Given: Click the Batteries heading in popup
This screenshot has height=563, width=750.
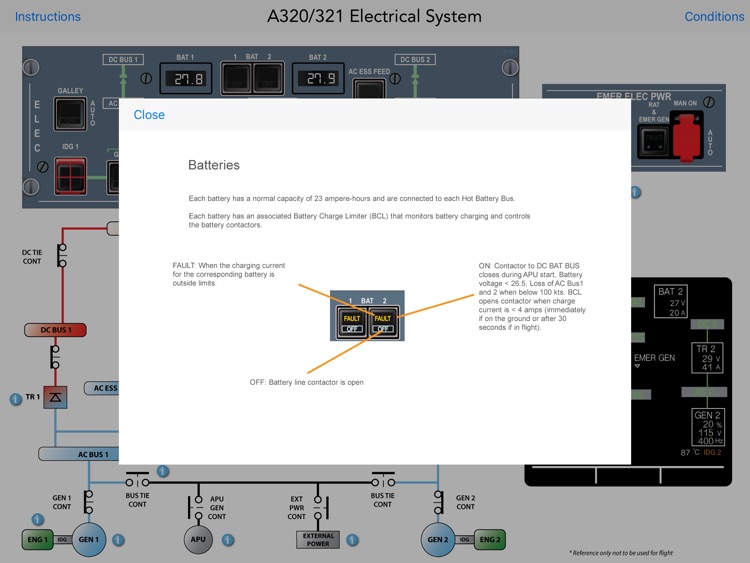Looking at the screenshot, I should pos(214,165).
